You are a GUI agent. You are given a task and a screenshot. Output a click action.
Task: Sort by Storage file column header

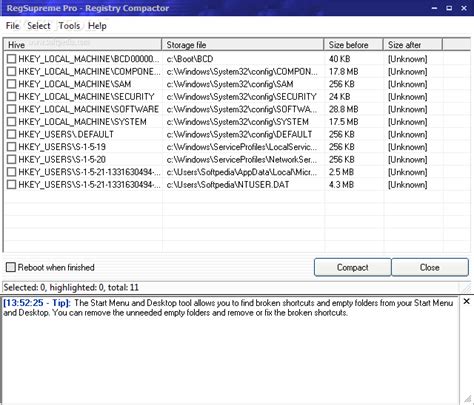pos(242,45)
